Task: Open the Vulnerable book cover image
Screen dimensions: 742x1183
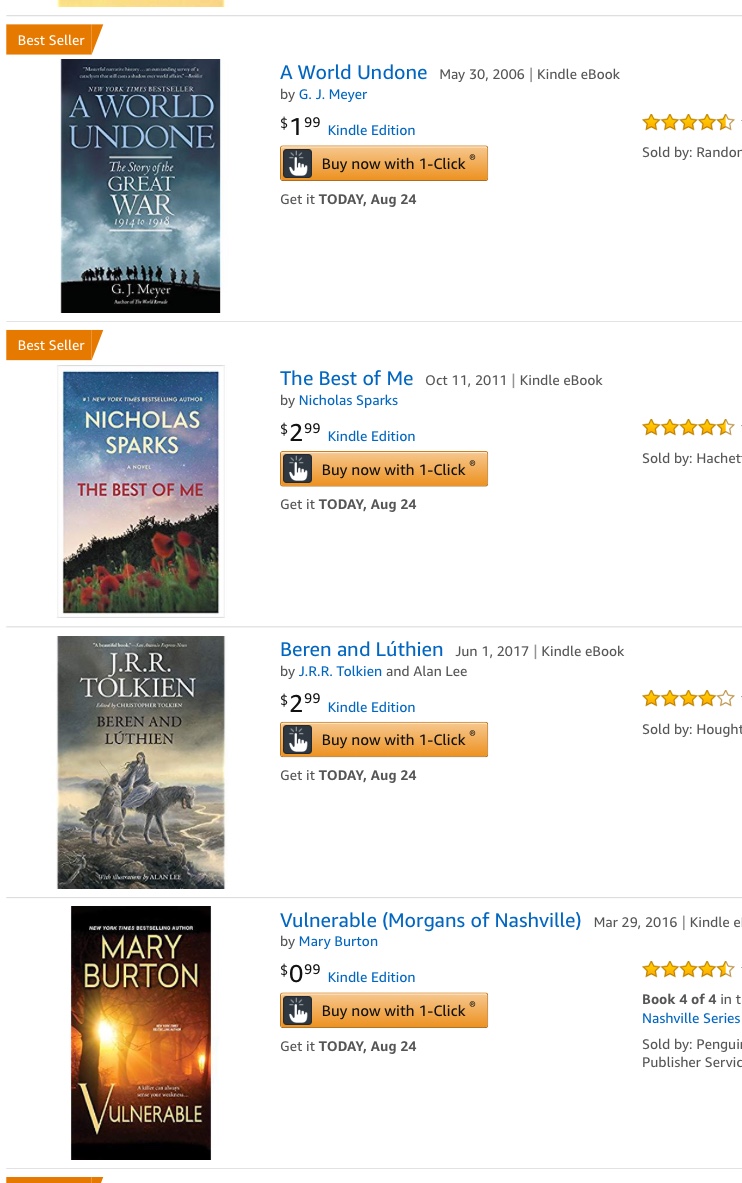Action: (x=141, y=1032)
